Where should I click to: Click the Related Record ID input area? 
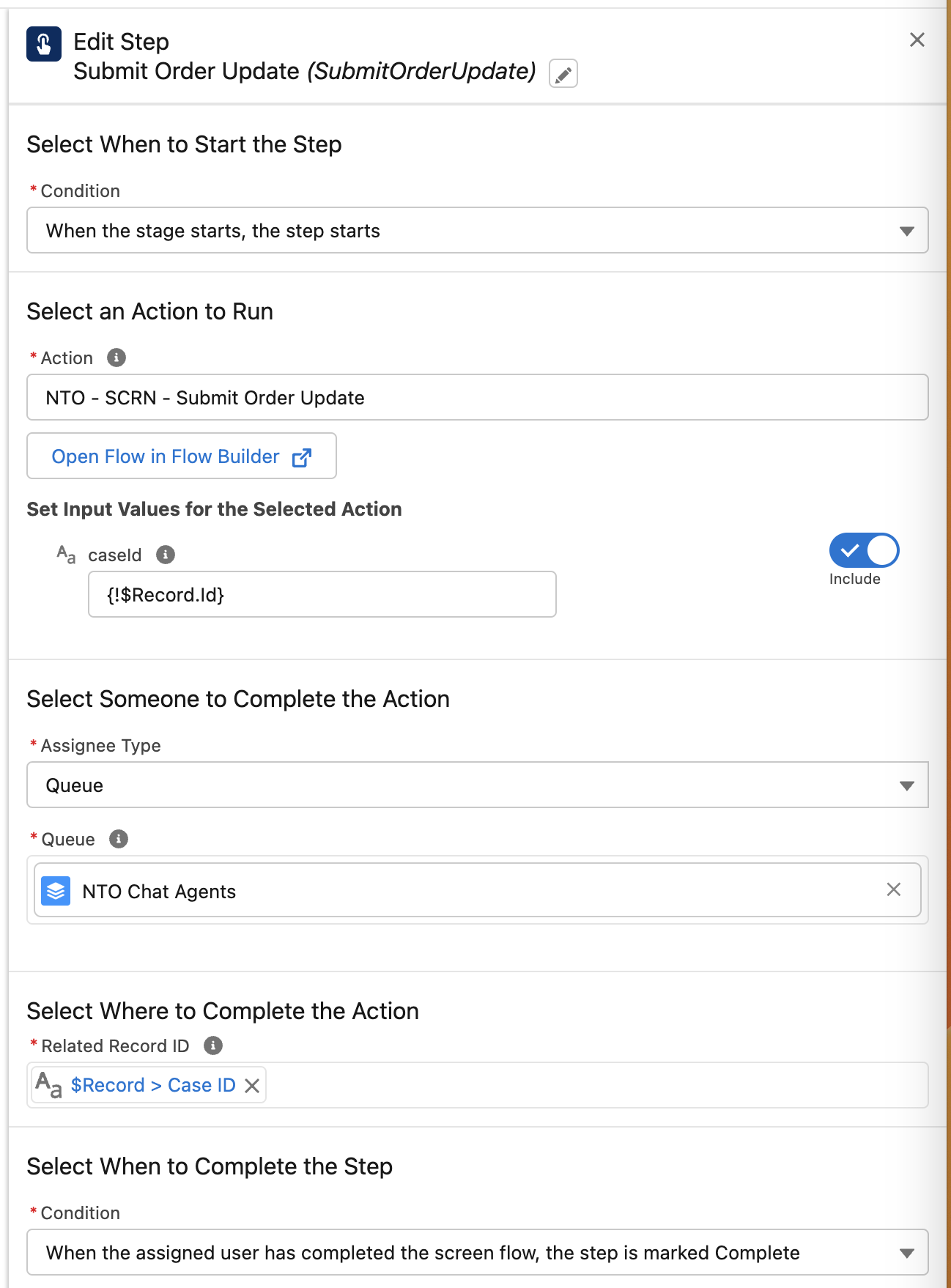click(478, 1085)
